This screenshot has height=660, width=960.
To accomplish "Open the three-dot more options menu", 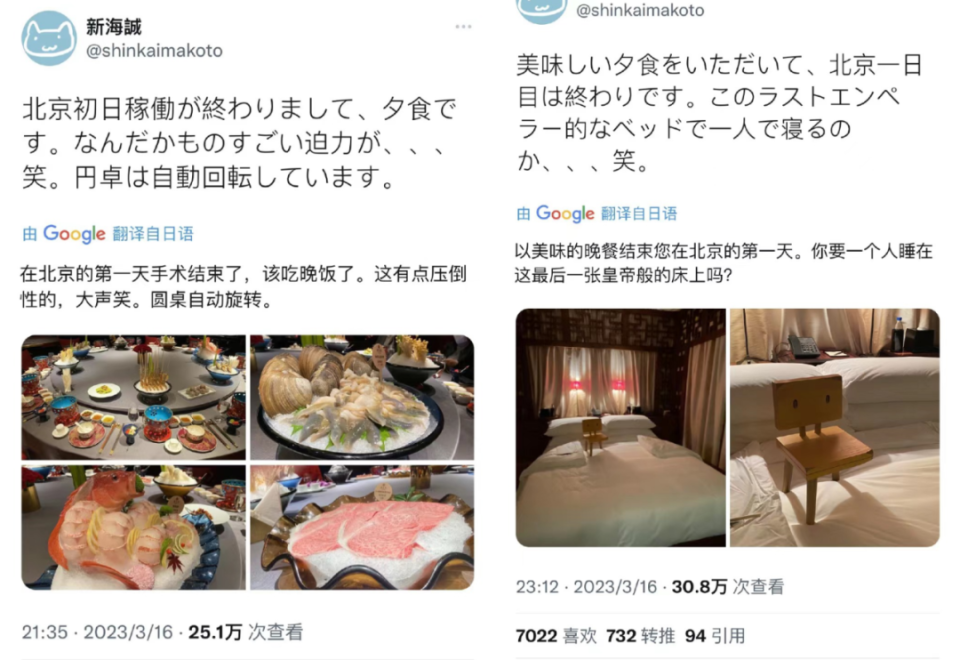I will [463, 26].
